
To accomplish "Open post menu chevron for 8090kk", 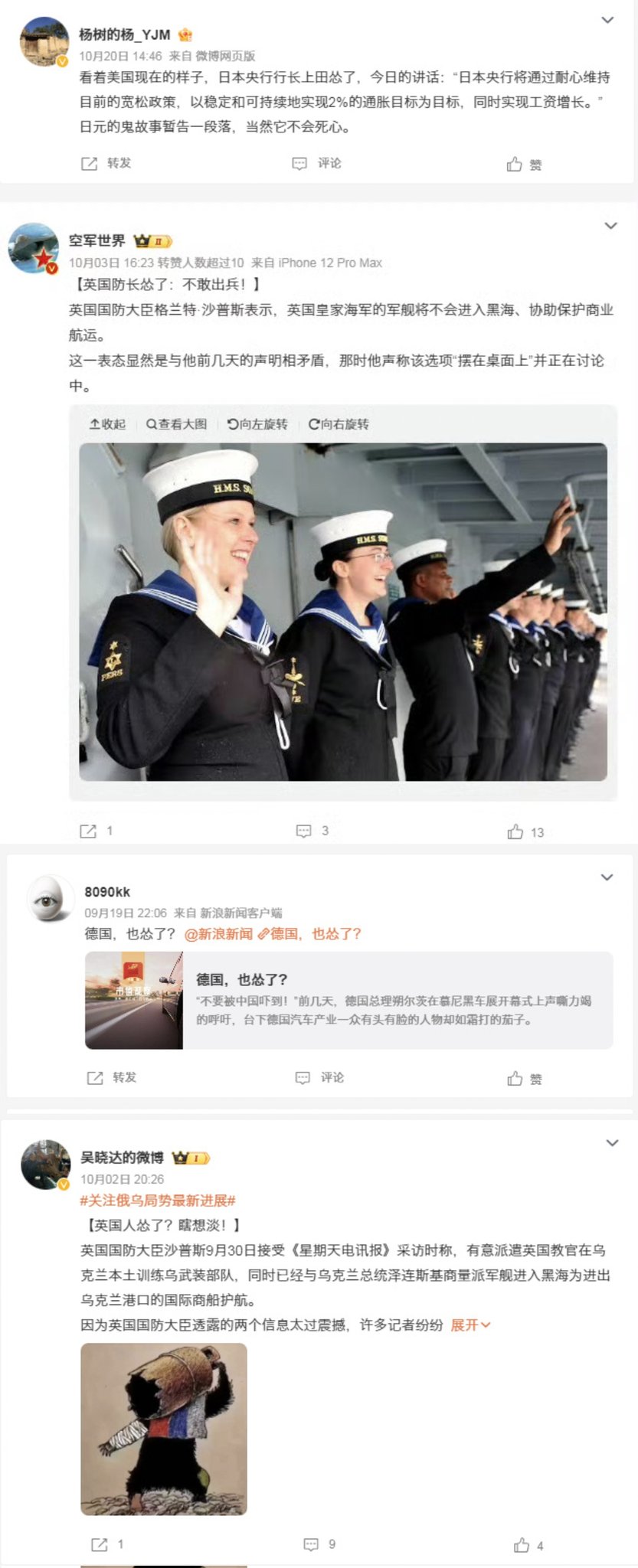I will (607, 877).
